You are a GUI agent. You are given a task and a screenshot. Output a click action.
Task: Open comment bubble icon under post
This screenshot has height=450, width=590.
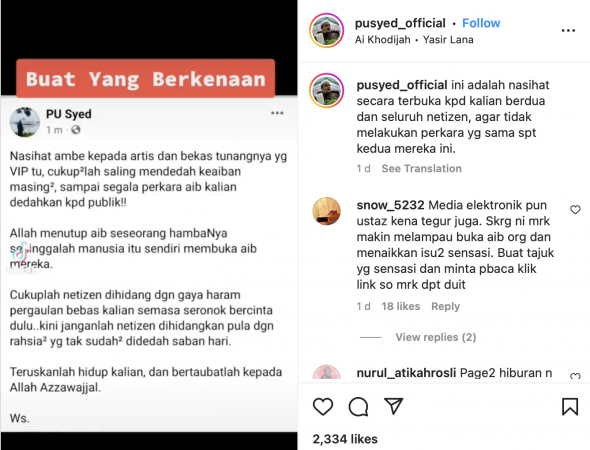pos(358,407)
